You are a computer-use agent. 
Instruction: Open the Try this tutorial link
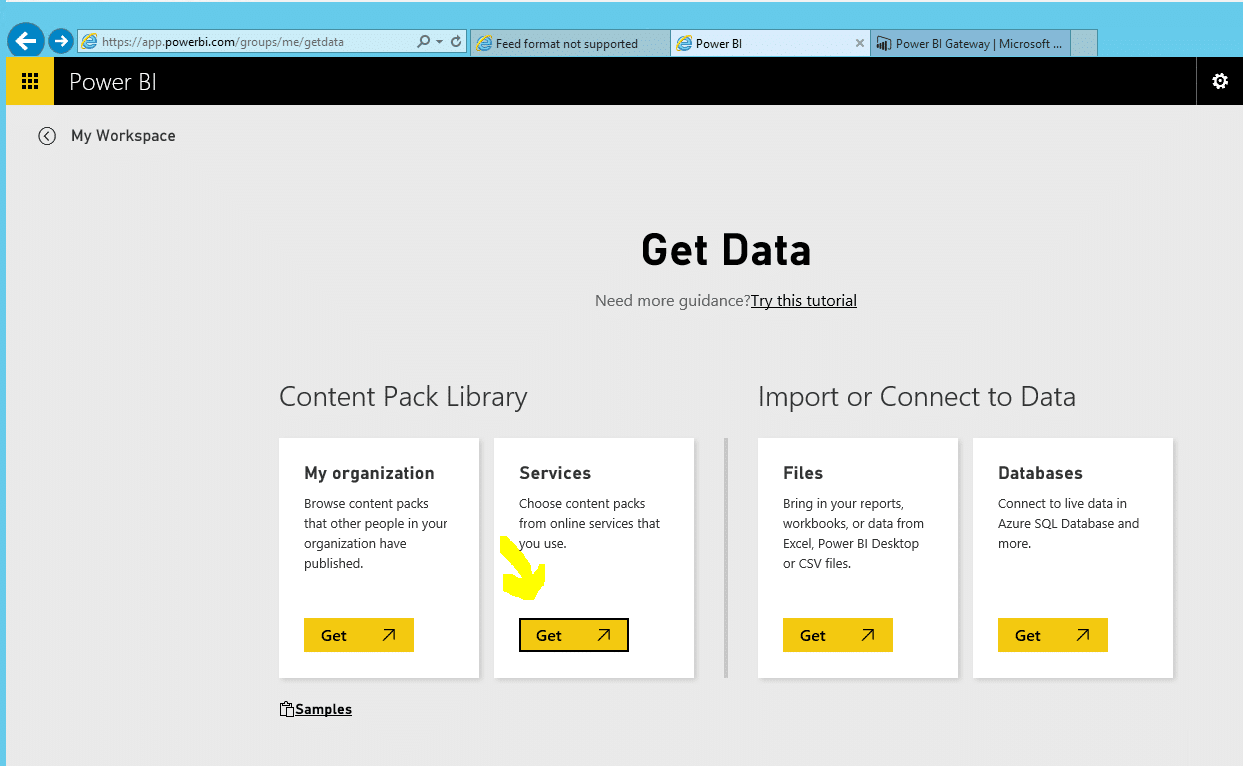click(803, 300)
